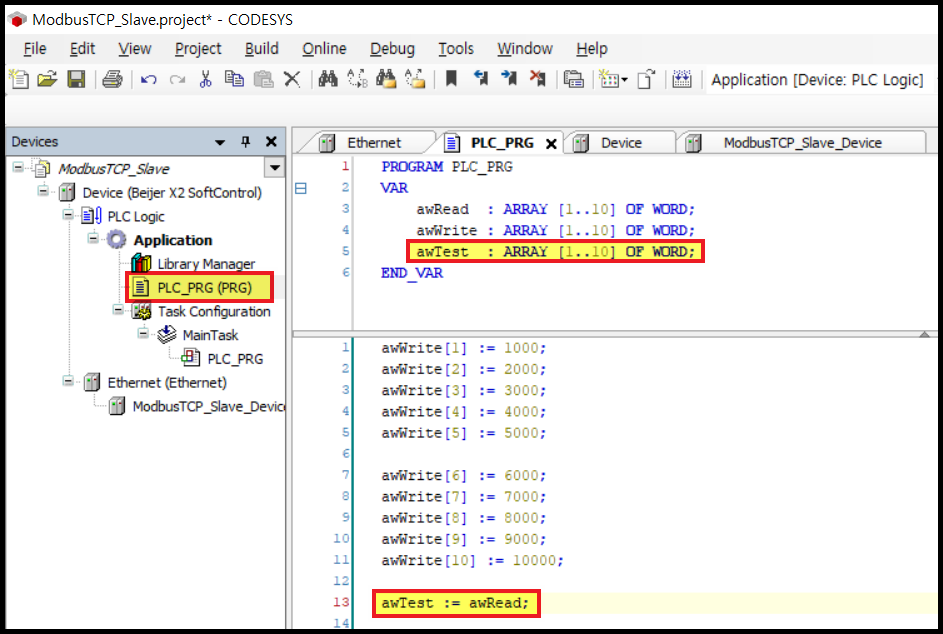The image size is (943, 634).
Task: Collapse the MainTask node
Action: (143, 333)
